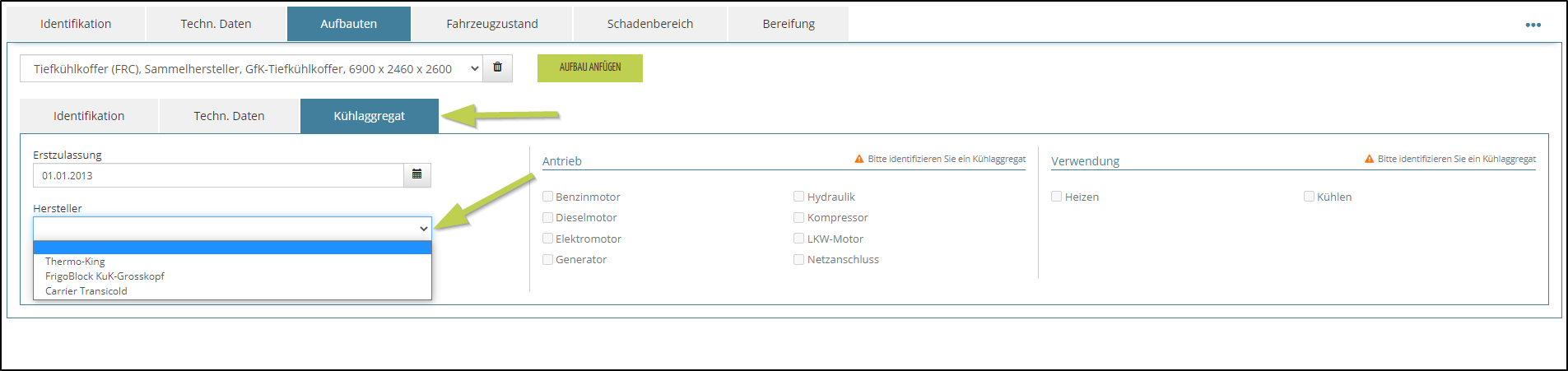Select the inner Techn. Daten sub-tab
This screenshot has height=371, width=1568.
tap(229, 116)
